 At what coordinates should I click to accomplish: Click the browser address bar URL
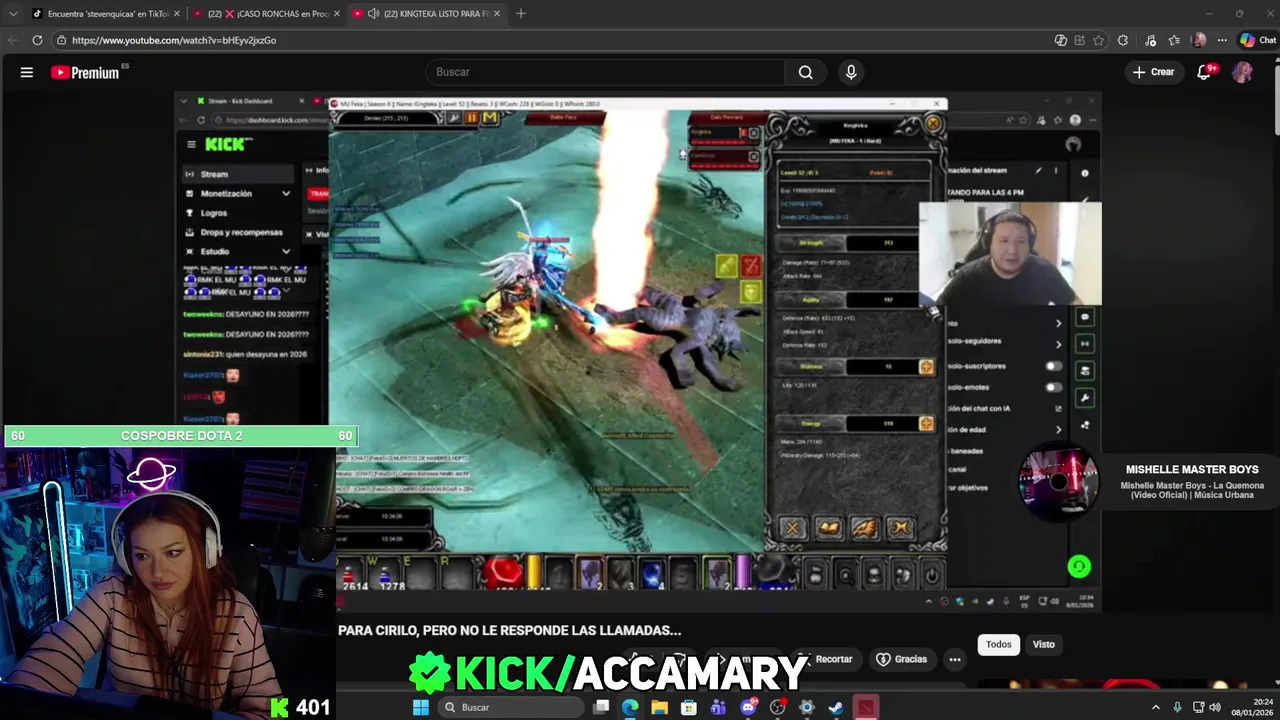tap(174, 40)
